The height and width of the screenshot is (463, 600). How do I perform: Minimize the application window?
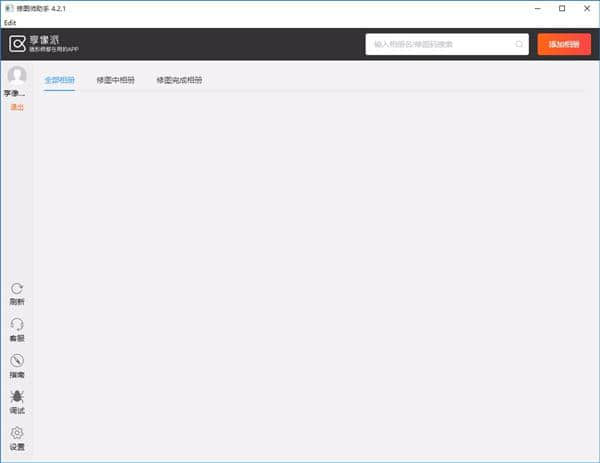coord(538,8)
